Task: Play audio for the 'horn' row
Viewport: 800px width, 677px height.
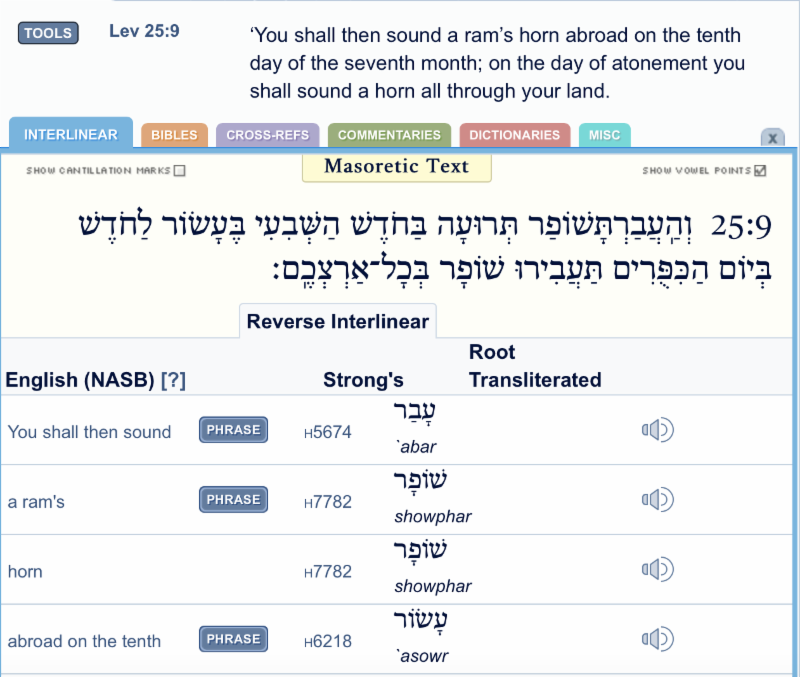Action: tap(657, 570)
